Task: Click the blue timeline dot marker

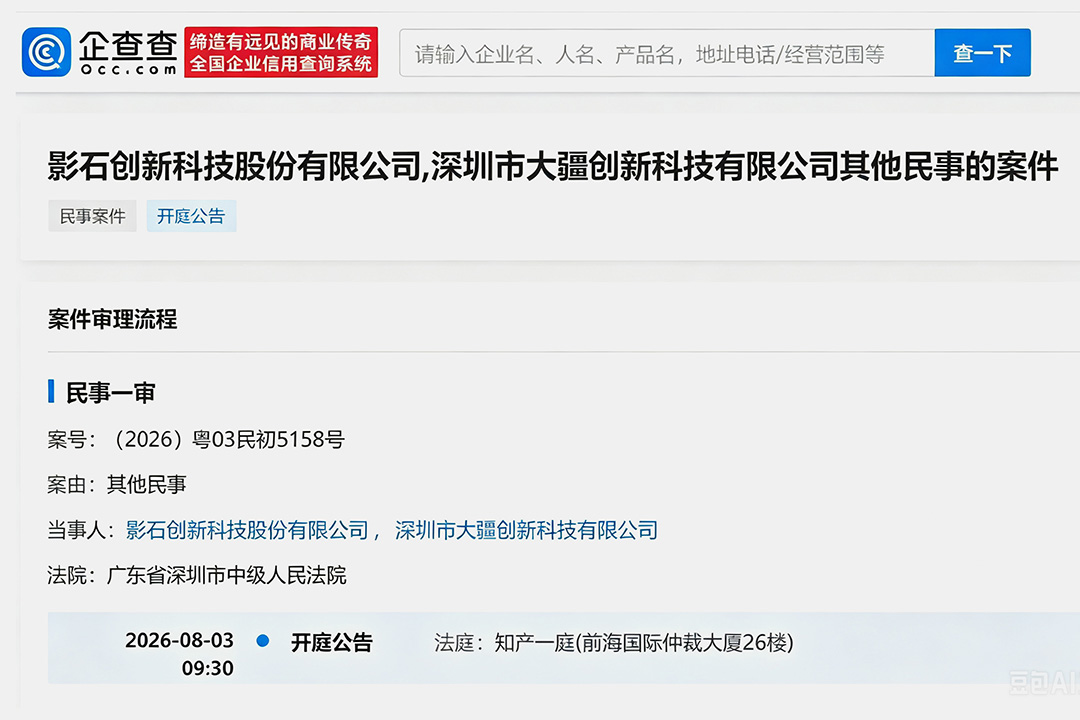Action: (x=262, y=641)
